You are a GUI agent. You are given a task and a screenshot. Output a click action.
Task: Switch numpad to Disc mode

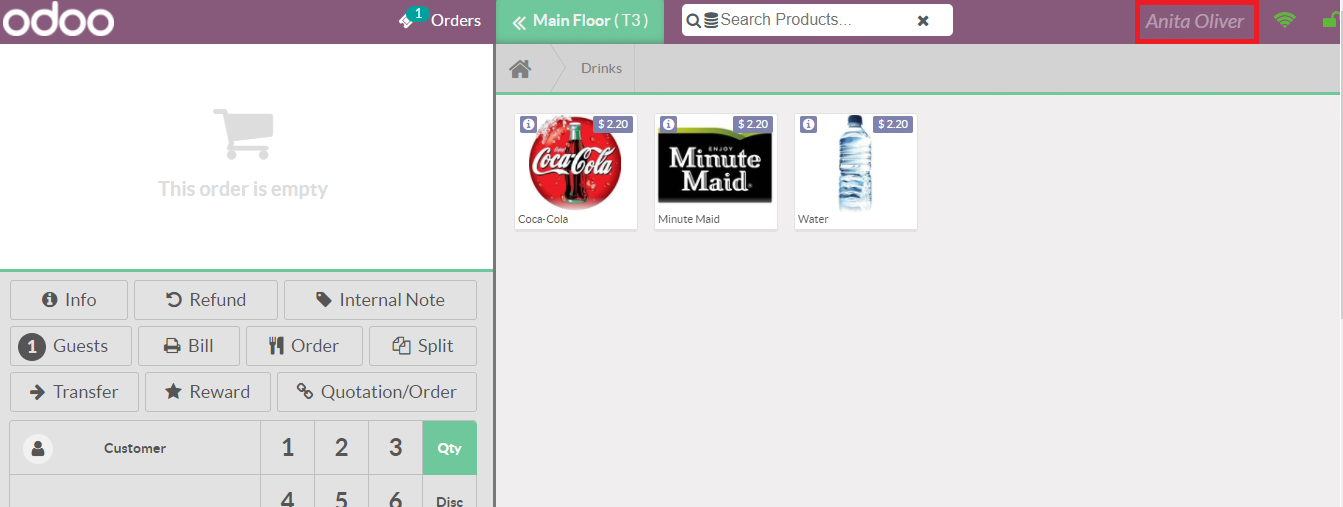[x=450, y=492]
